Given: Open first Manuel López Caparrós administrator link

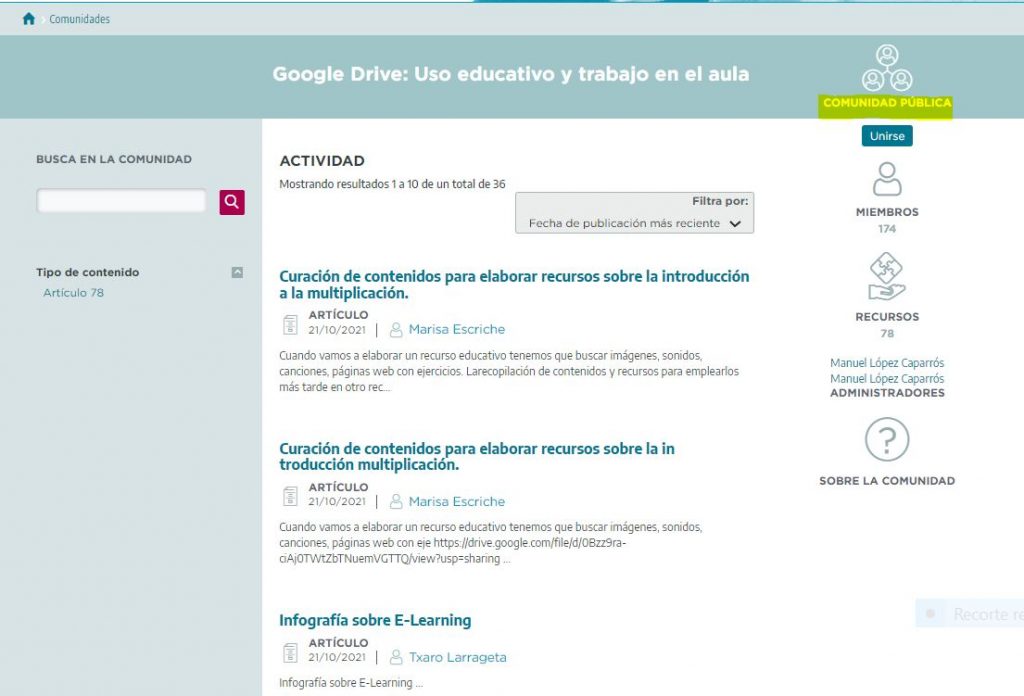Looking at the screenshot, I should (887, 362).
